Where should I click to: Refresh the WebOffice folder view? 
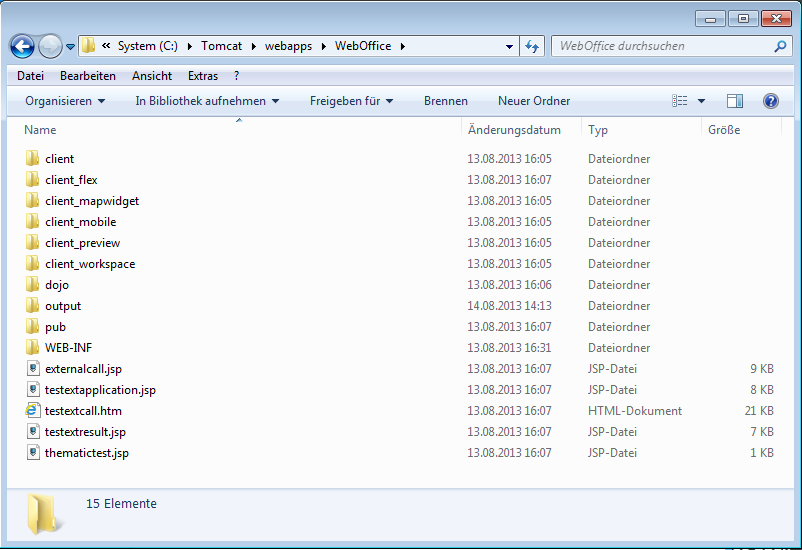(532, 47)
